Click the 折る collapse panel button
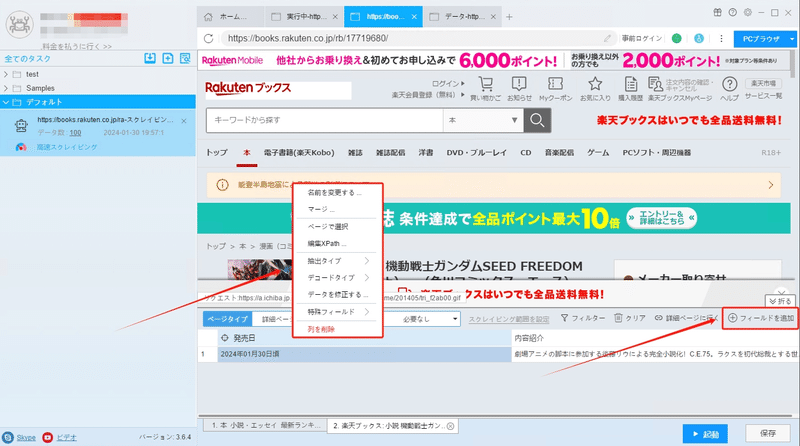This screenshot has height=446, width=800. click(x=780, y=302)
